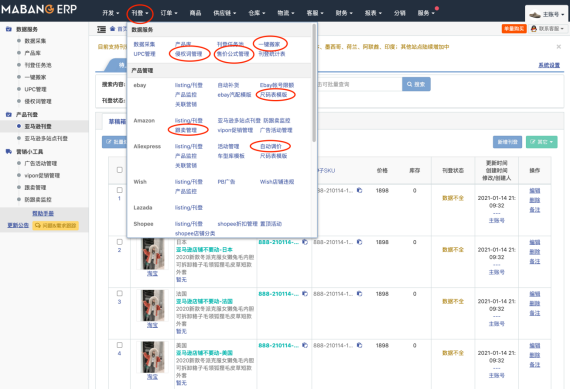The image size is (571, 389).
Task: Open the 系统设置 link
Action: click(x=549, y=65)
